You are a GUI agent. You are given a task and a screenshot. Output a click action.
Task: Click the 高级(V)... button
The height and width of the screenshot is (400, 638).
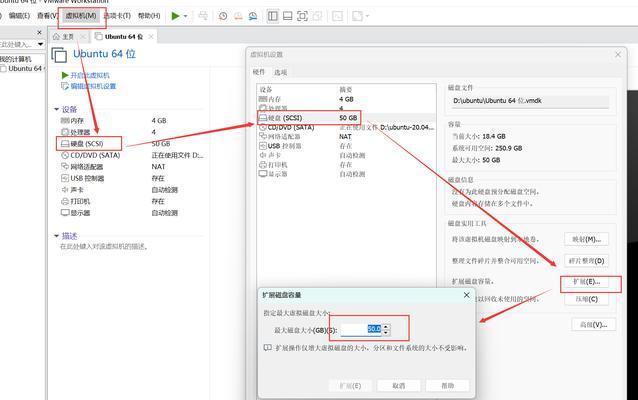(593, 324)
